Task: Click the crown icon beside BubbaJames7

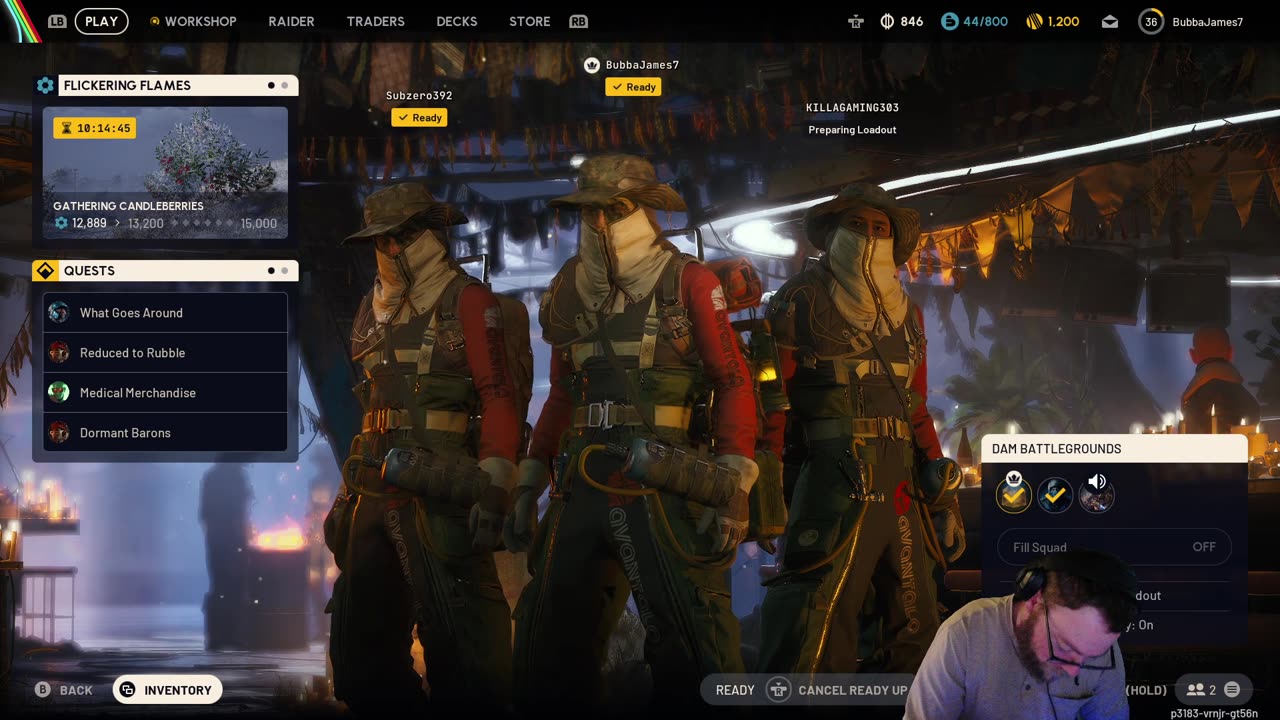Action: coord(591,65)
